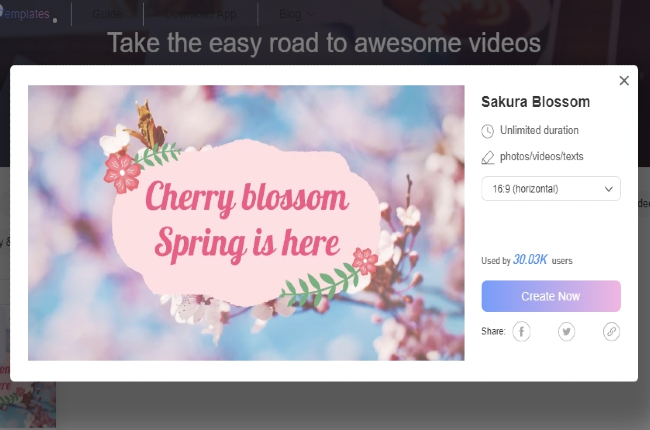Click the 30.03K users count

(528, 259)
